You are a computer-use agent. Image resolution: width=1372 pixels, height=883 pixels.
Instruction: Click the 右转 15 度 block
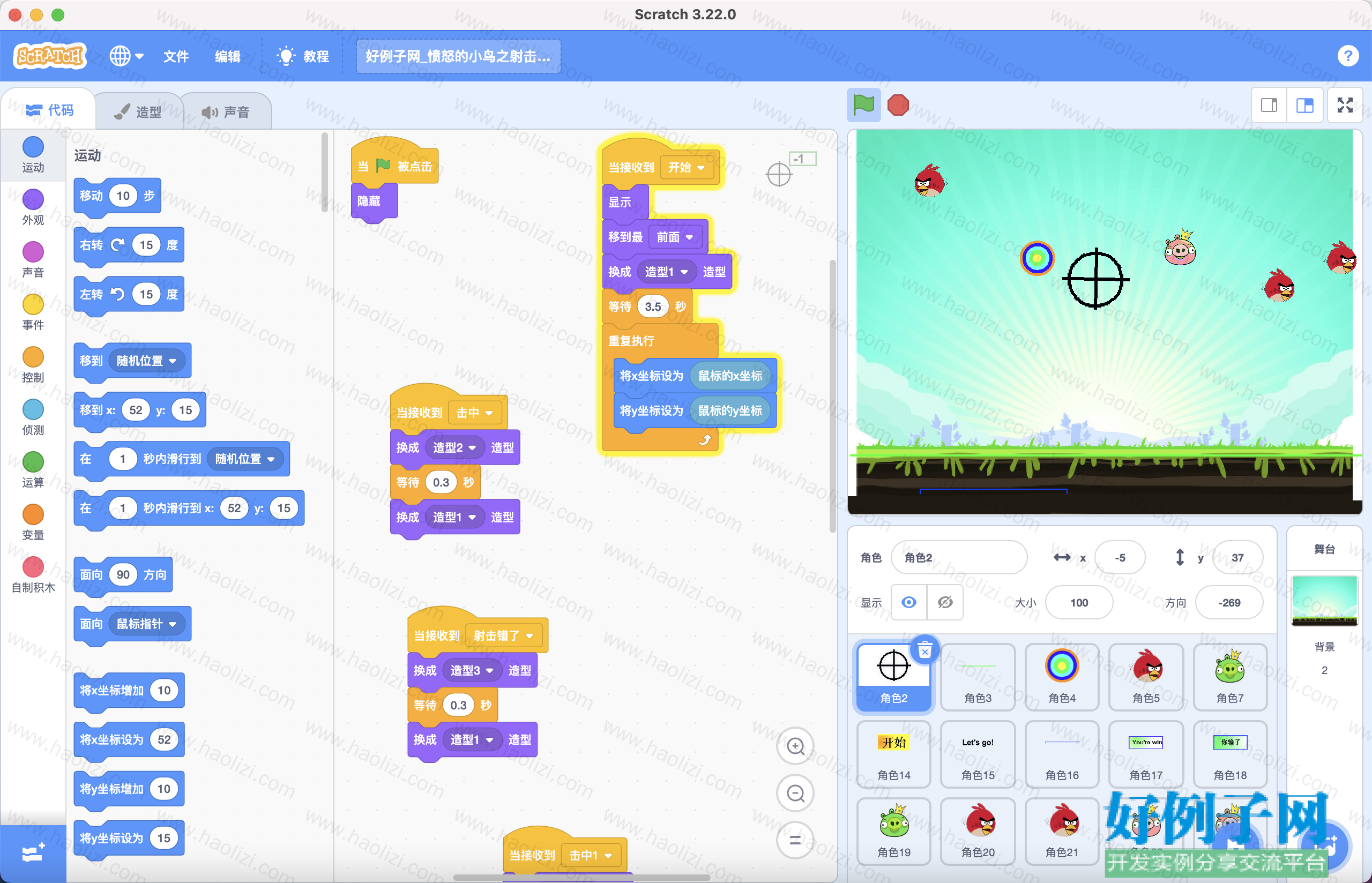pos(129,245)
